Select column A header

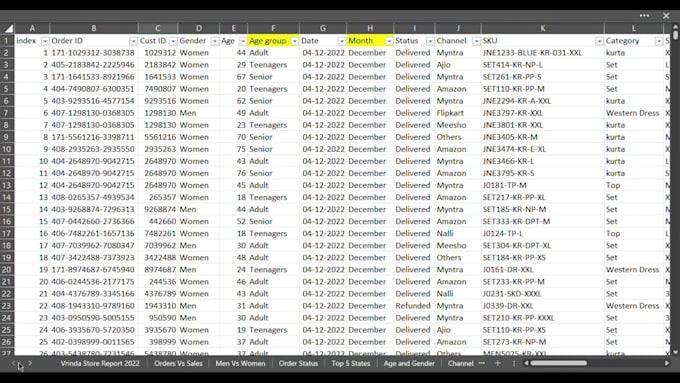point(32,29)
